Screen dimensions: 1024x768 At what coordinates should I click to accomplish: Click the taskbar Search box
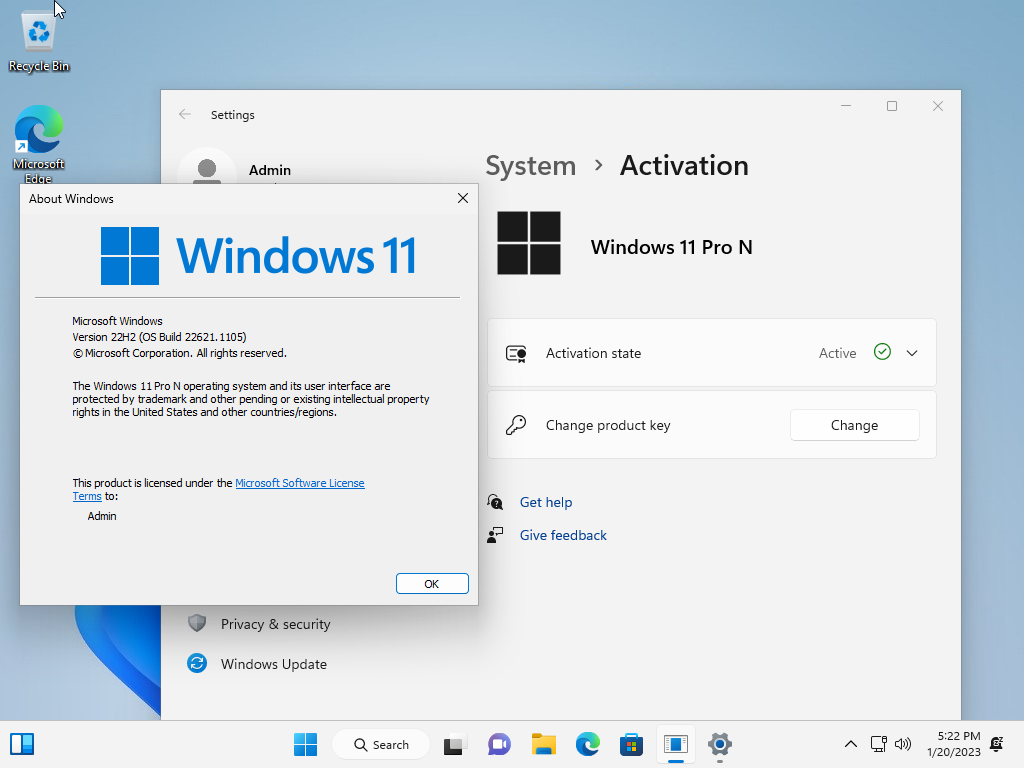click(381, 744)
